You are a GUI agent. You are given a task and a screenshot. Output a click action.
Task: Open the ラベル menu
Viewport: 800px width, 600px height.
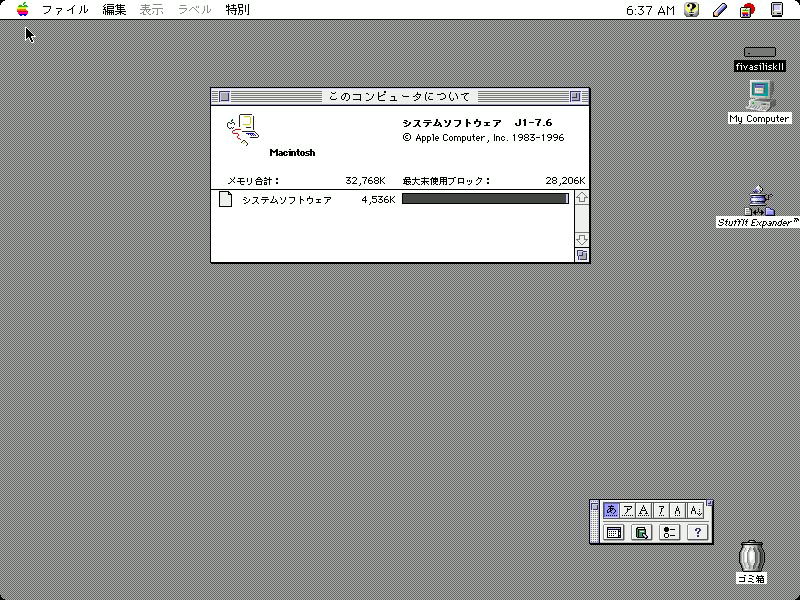(194, 10)
